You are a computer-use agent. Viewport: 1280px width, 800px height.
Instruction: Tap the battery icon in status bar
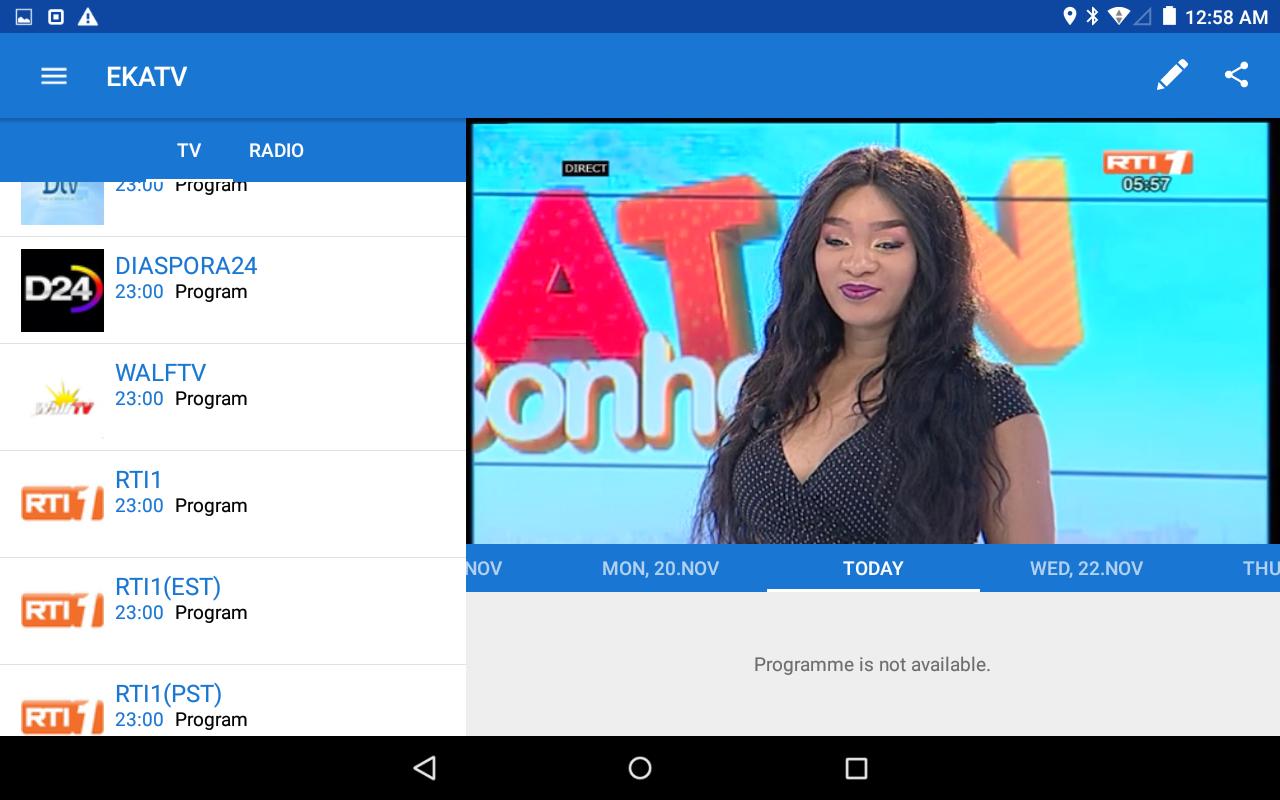pos(1169,16)
